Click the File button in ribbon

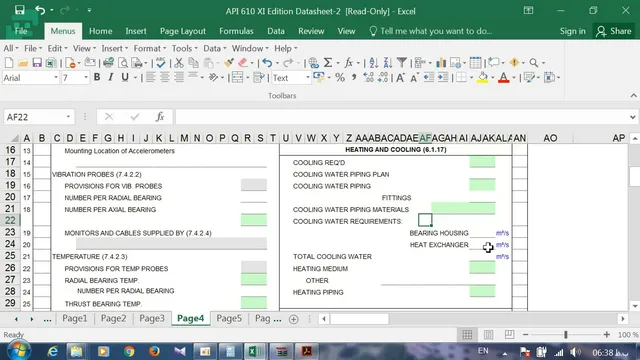[21, 31]
